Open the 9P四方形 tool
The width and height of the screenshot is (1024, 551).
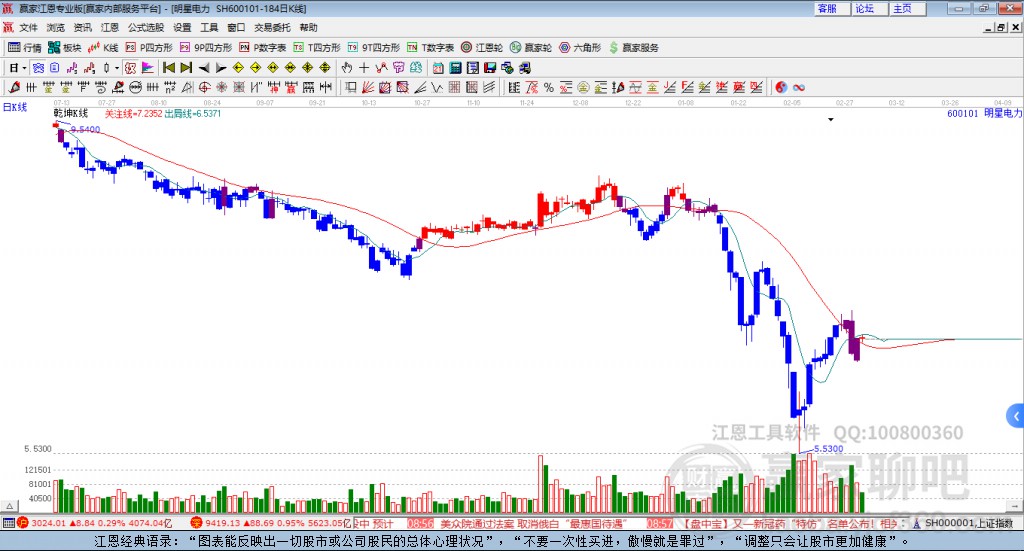coord(206,48)
